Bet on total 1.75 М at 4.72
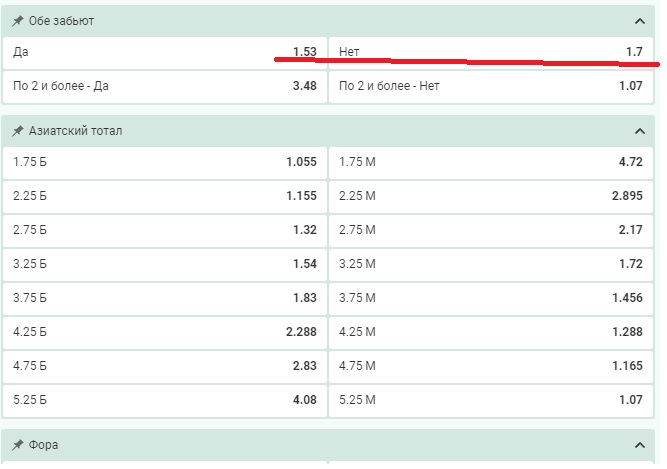 point(491,162)
